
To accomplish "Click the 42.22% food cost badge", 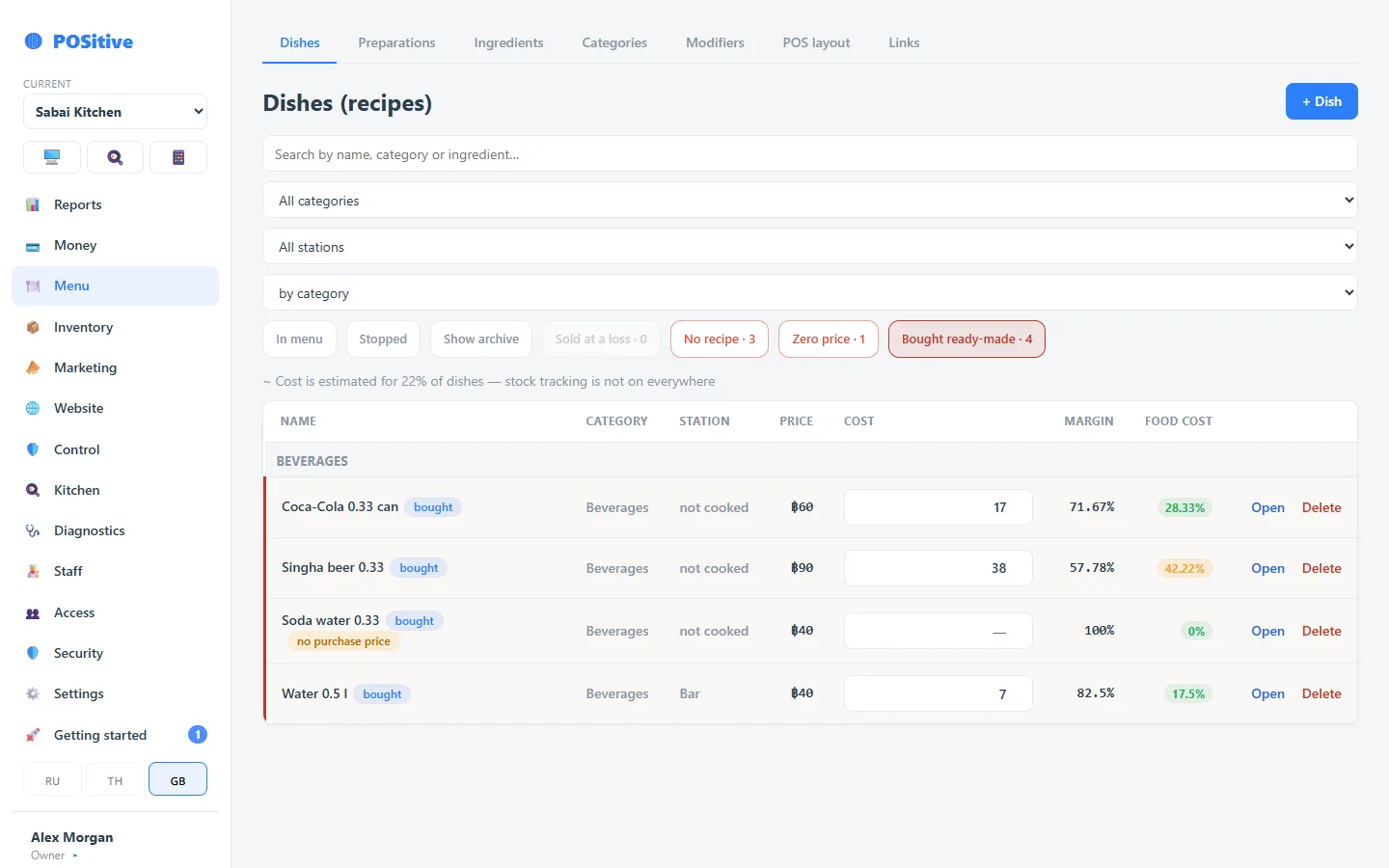I will tap(1185, 568).
